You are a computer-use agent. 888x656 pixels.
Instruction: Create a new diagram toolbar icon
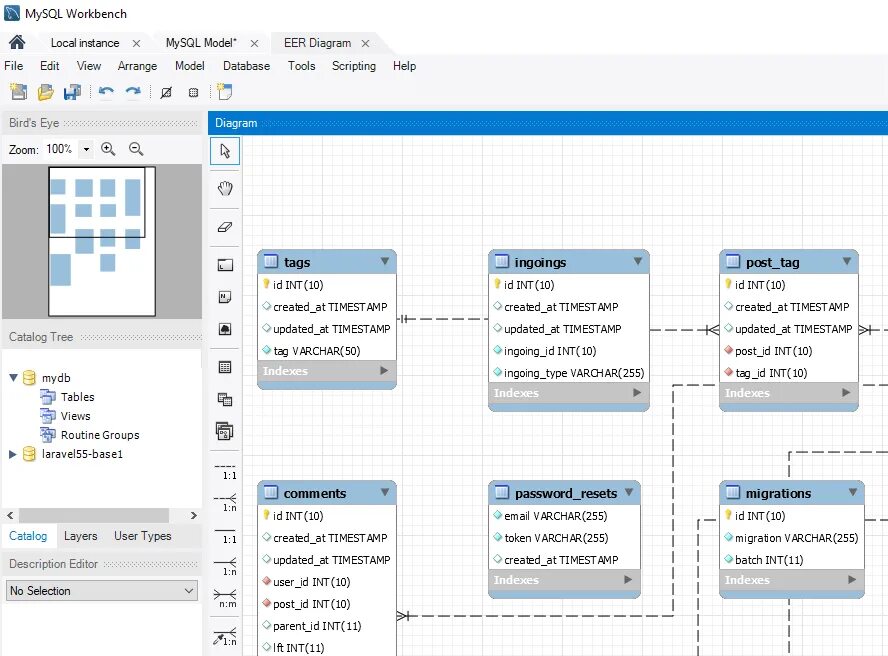coord(225,92)
